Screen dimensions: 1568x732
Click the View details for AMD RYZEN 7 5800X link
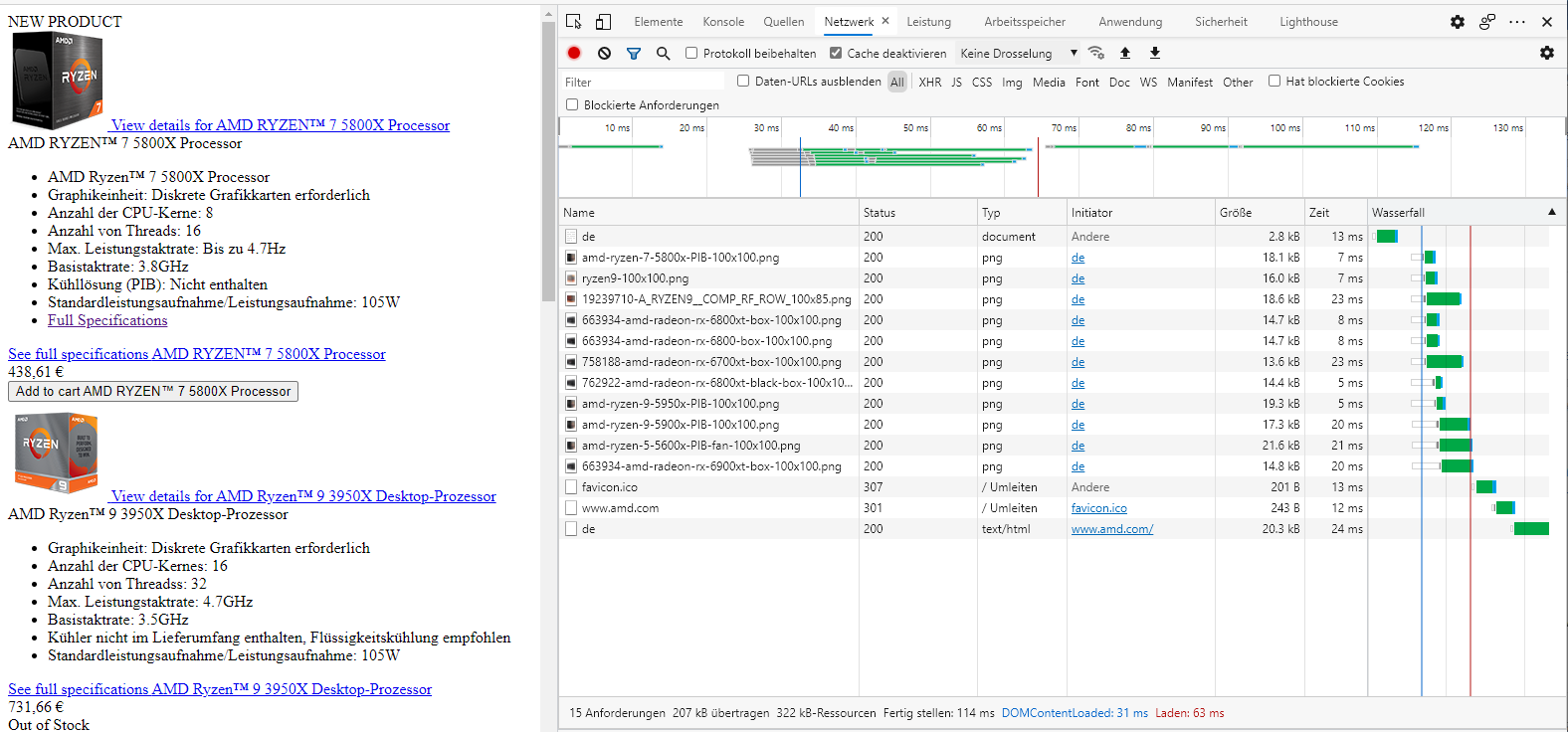281,125
